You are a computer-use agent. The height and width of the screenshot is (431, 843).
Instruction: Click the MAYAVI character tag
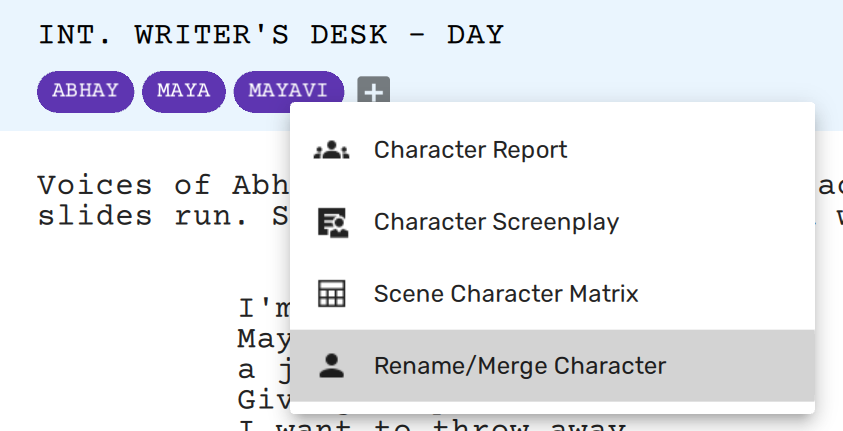288,92
